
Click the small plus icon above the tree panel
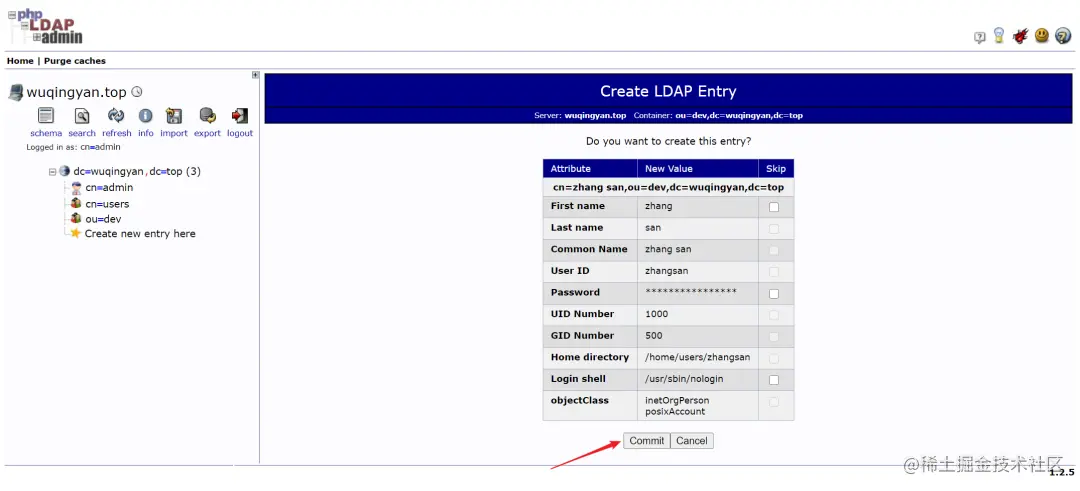256,75
